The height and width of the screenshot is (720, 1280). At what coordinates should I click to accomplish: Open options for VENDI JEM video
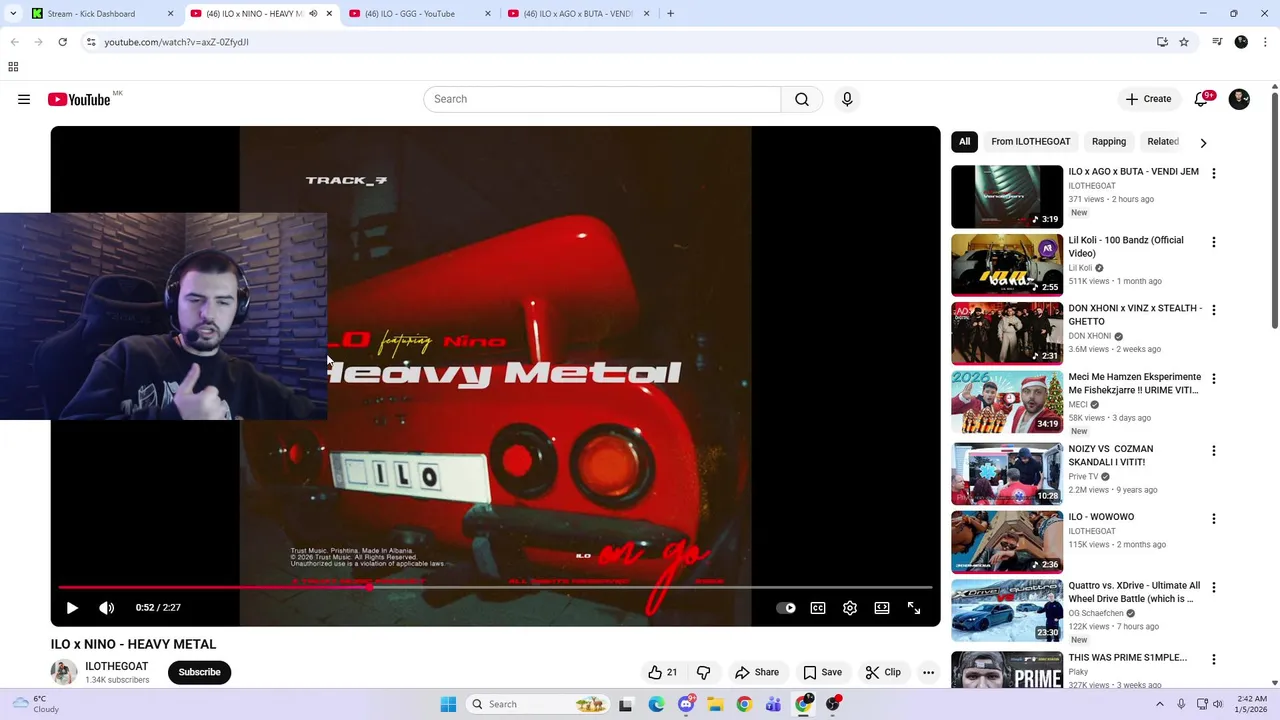click(x=1214, y=173)
